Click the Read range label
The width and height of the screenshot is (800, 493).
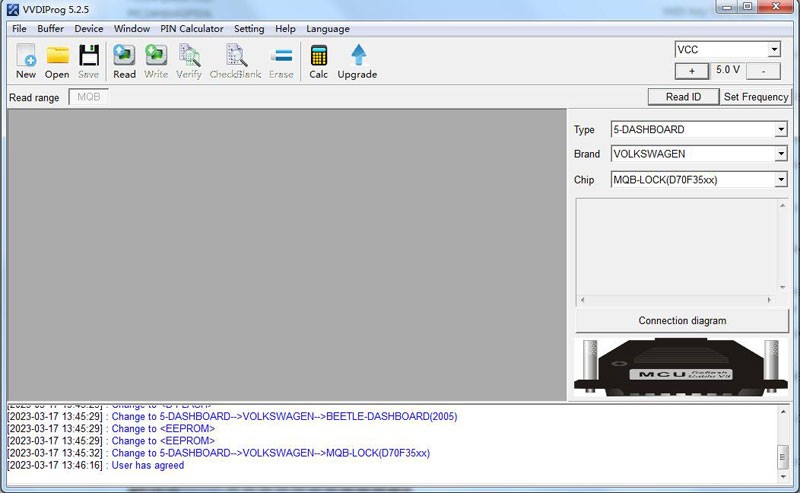[34, 97]
